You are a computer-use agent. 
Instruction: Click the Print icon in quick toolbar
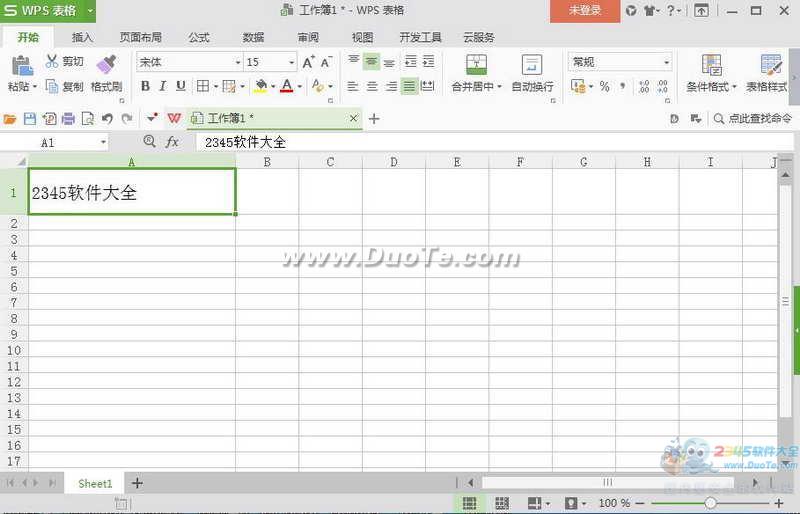(x=68, y=118)
